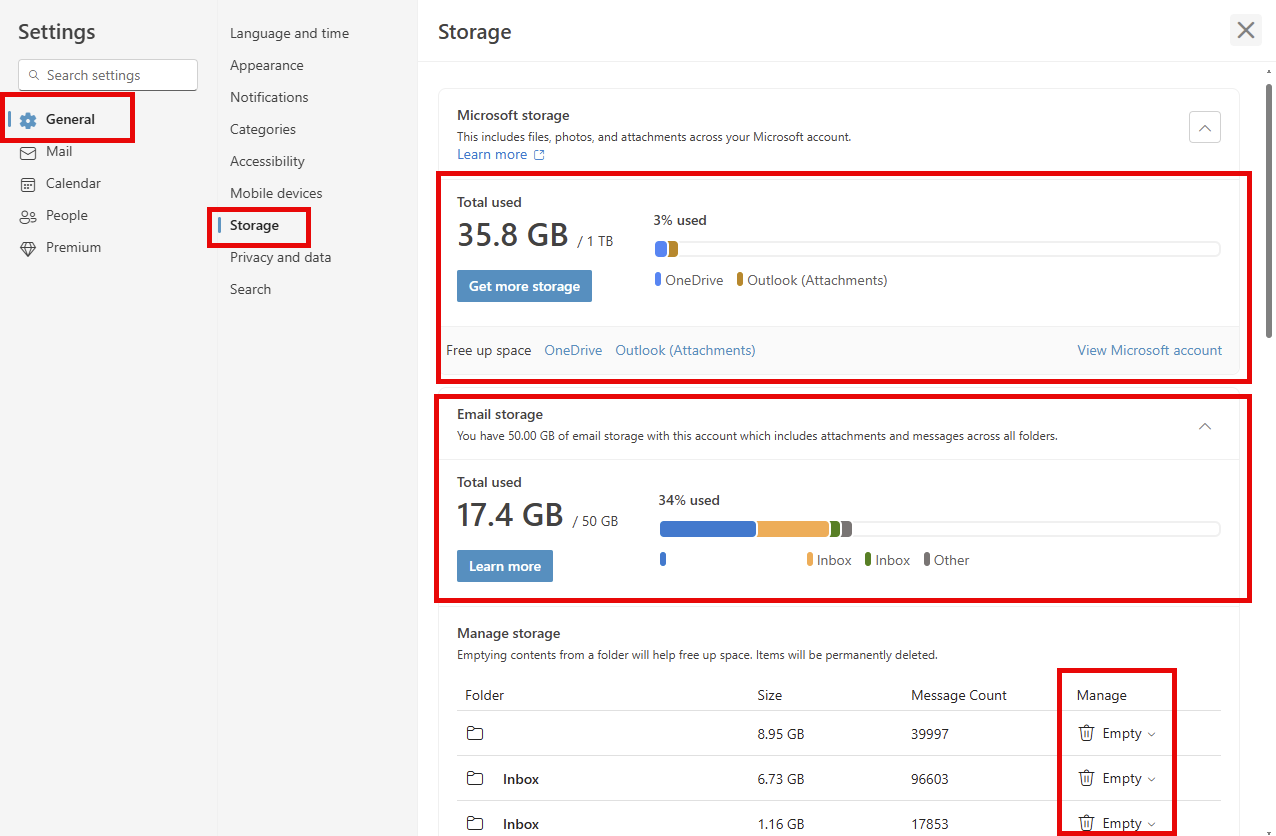Click the OneDrive legend color dot
Screen dimensions: 1276x836
[x=658, y=280]
